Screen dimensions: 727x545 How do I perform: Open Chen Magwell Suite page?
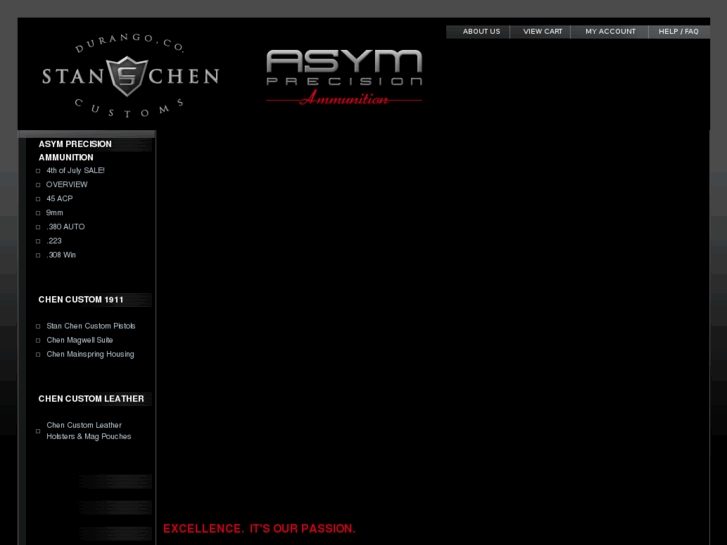coord(80,340)
